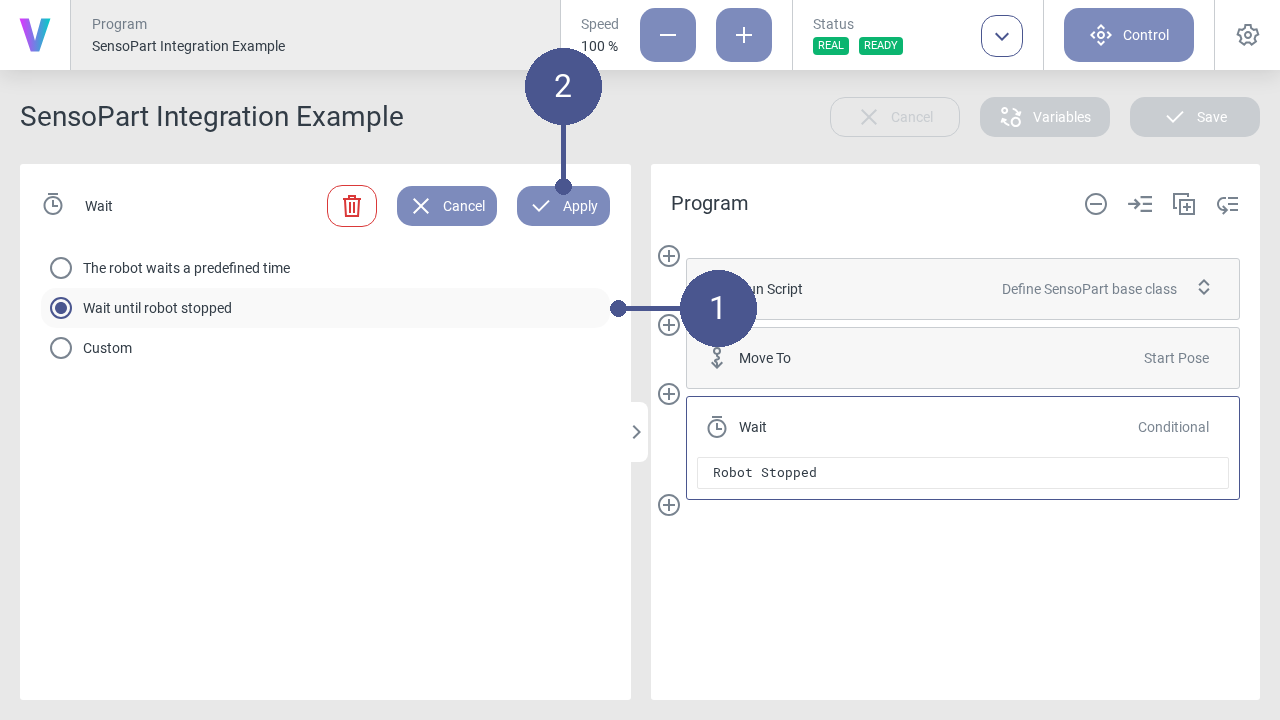This screenshot has width=1280, height=720.
Task: Click the indent step icon in Program
Action: [1140, 204]
